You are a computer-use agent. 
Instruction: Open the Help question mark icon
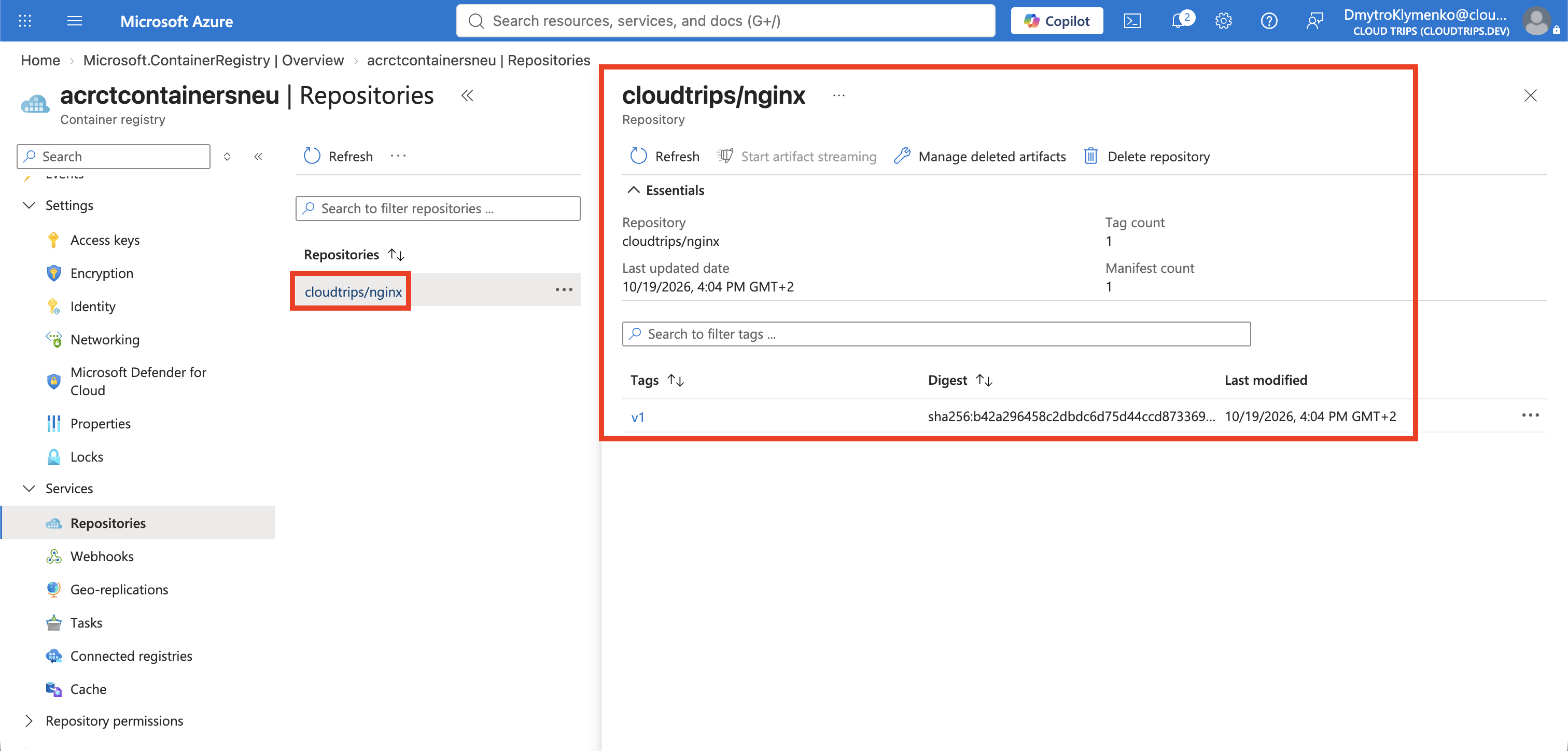(x=1269, y=21)
